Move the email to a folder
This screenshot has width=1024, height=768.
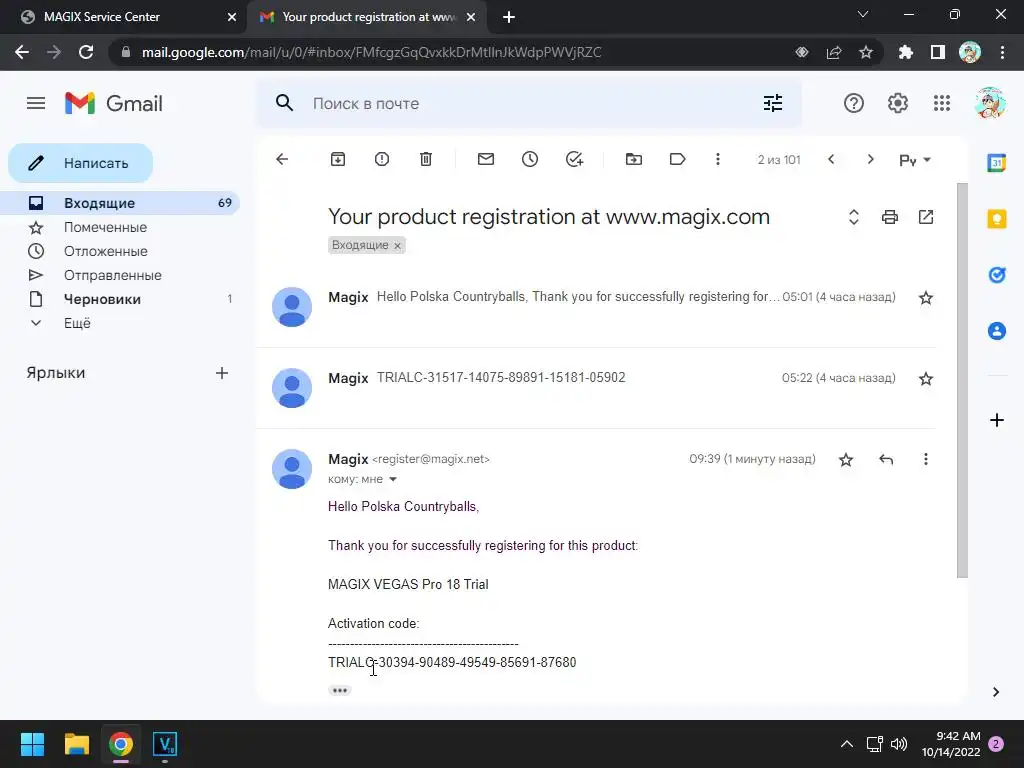tap(633, 159)
